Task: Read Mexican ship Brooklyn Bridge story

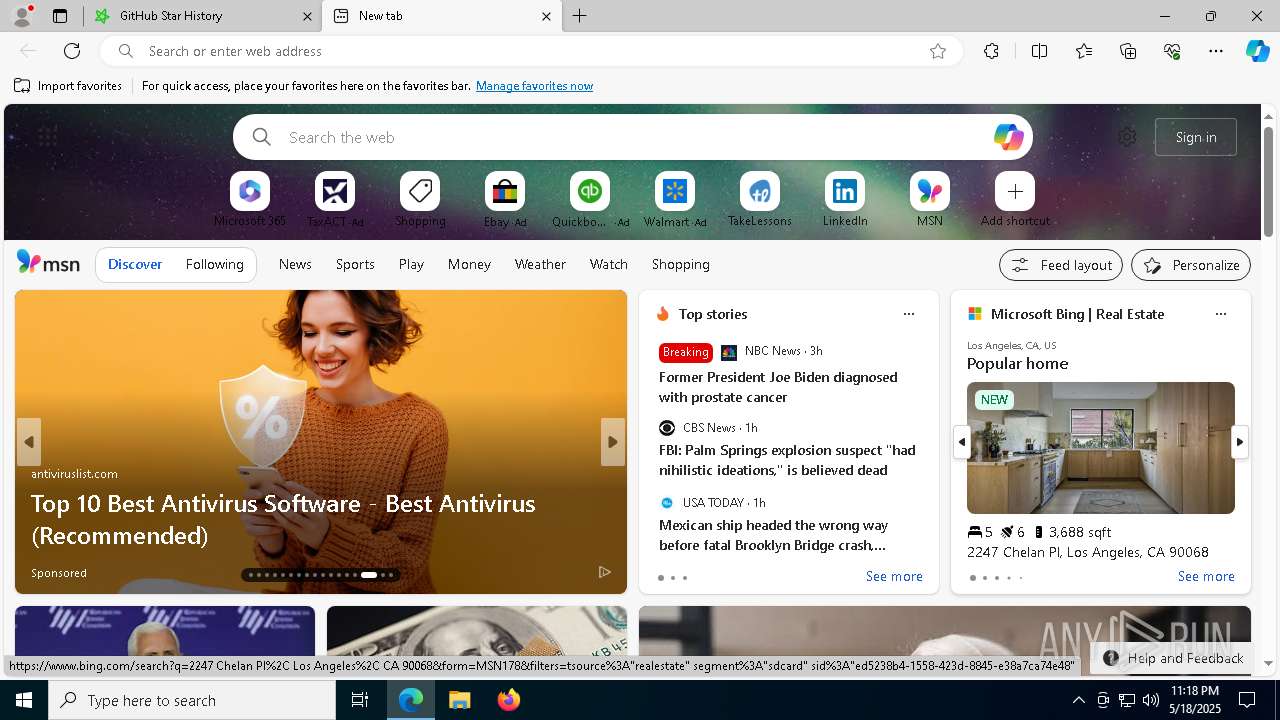Action: tap(773, 535)
